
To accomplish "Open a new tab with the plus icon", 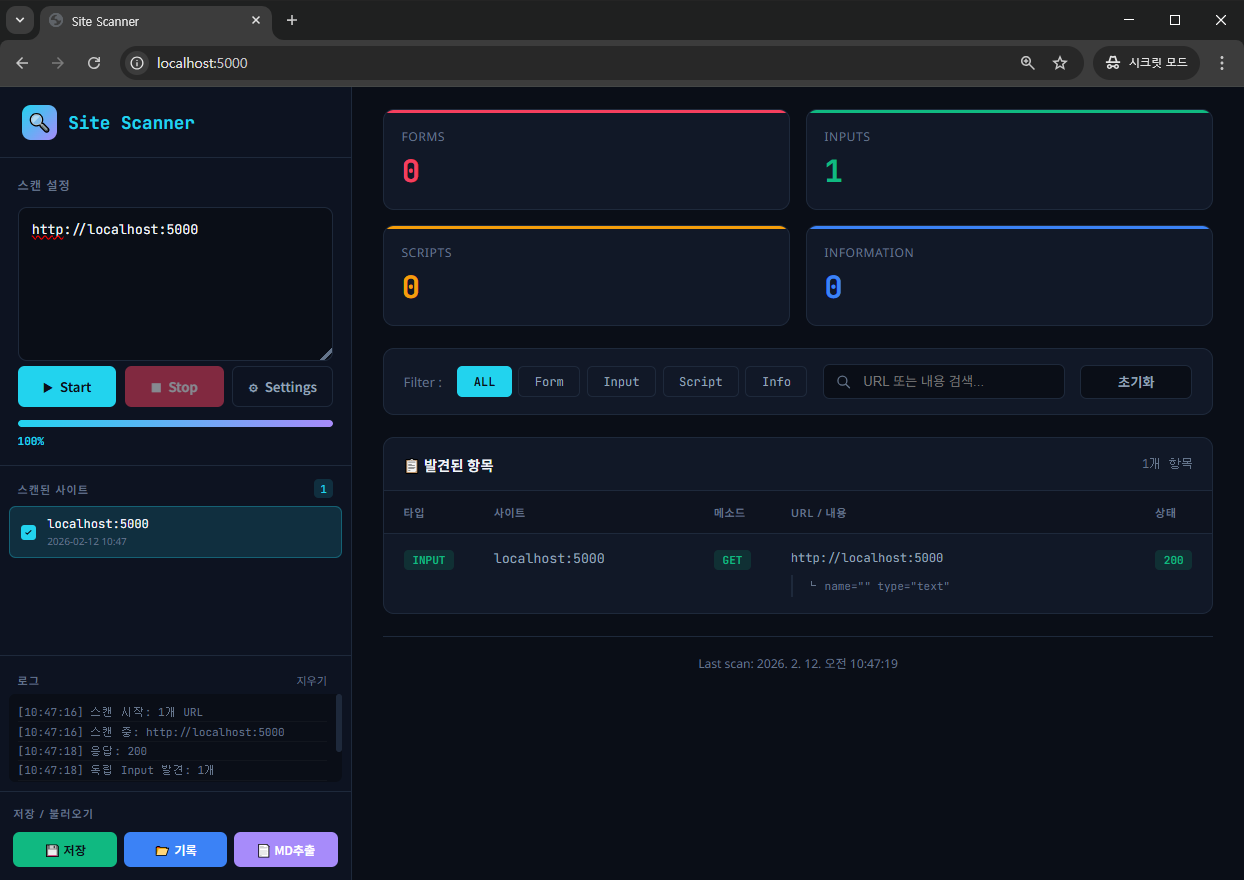I will 292,20.
